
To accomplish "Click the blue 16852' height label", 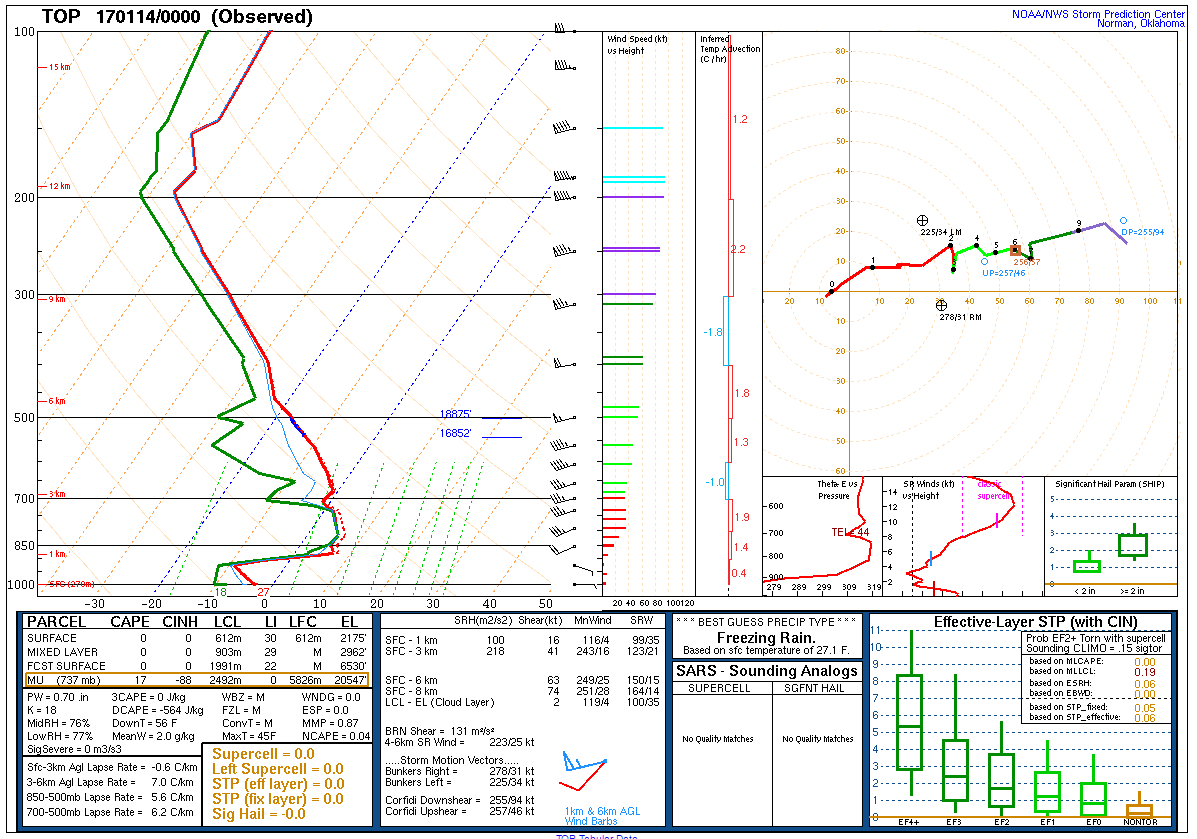I will [456, 433].
